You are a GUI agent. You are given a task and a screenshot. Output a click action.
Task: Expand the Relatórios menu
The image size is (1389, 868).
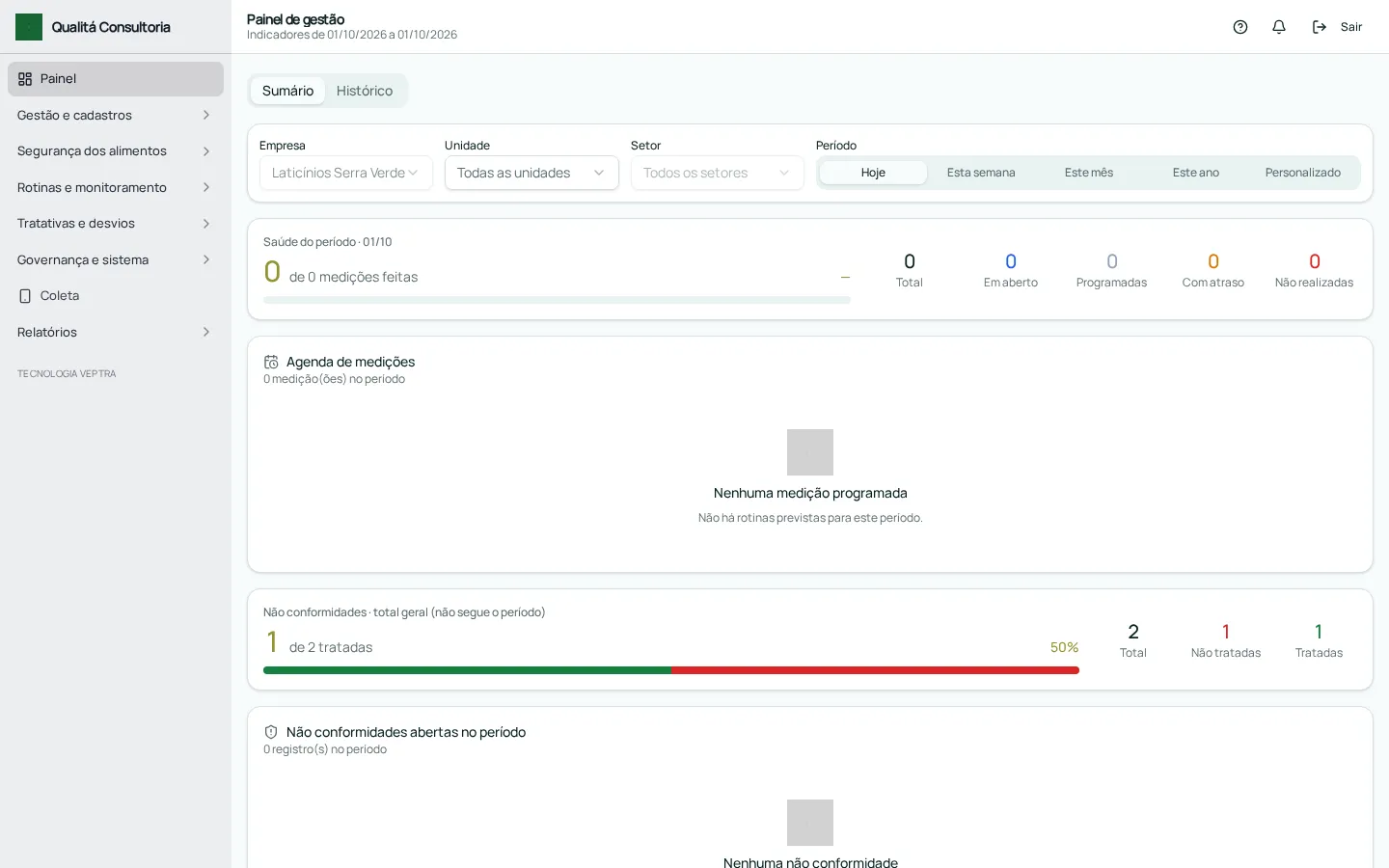(116, 332)
